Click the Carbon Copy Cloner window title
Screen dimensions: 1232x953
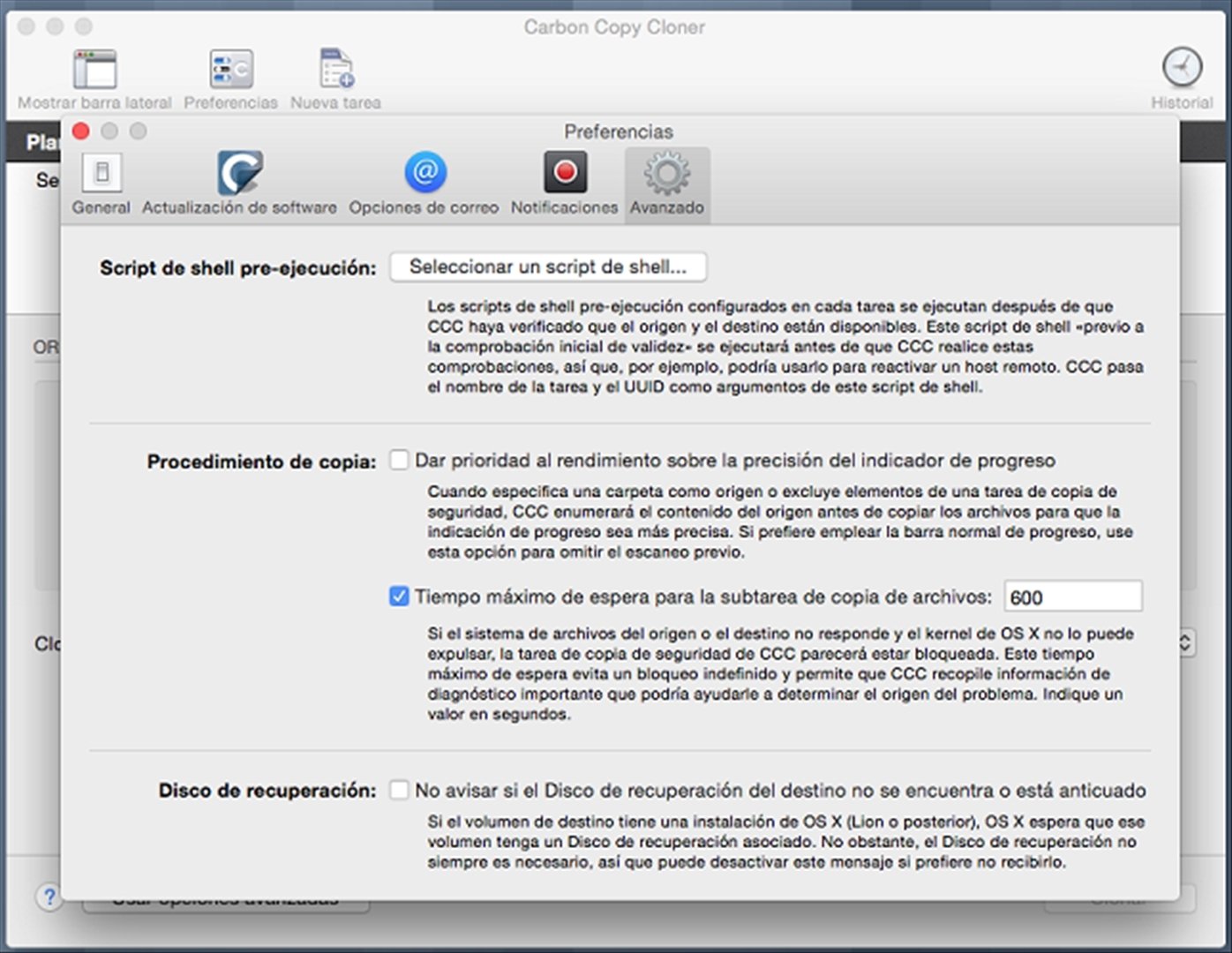(614, 27)
